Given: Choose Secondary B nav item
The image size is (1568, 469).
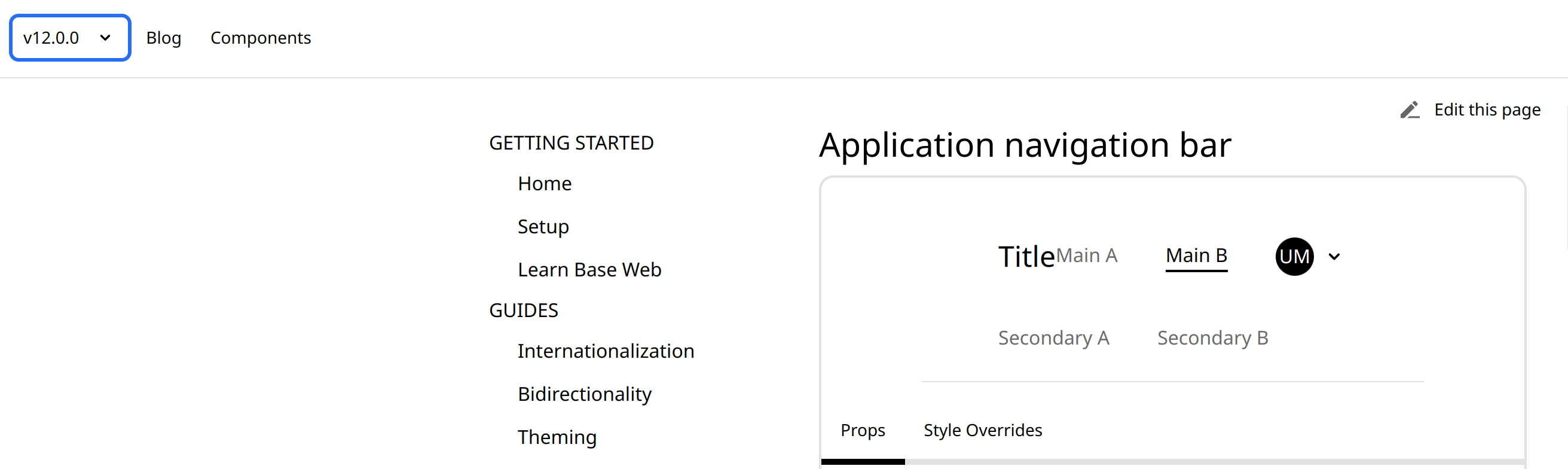Looking at the screenshot, I should (x=1212, y=338).
